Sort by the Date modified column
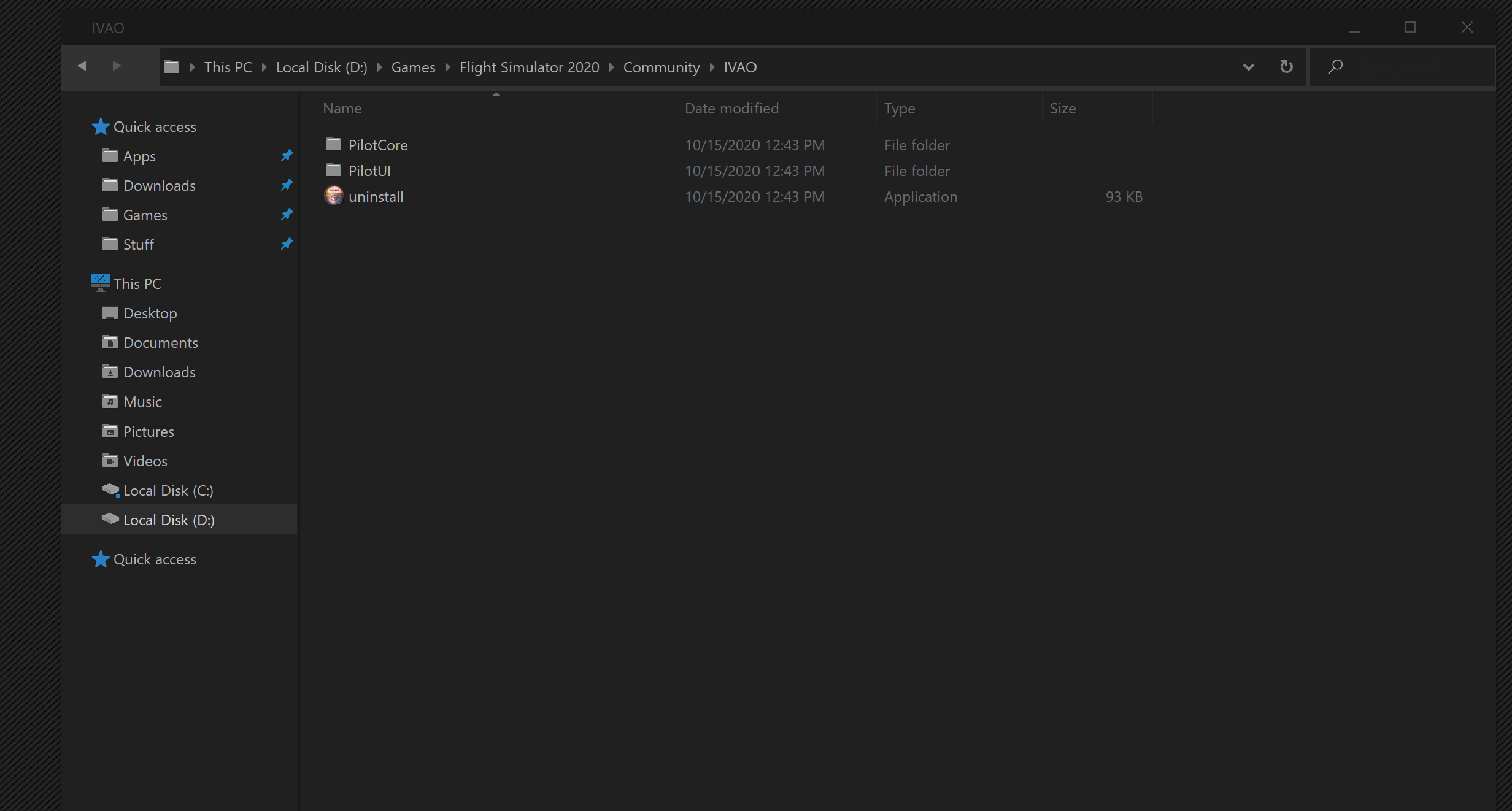This screenshot has height=811, width=1512. click(731, 109)
